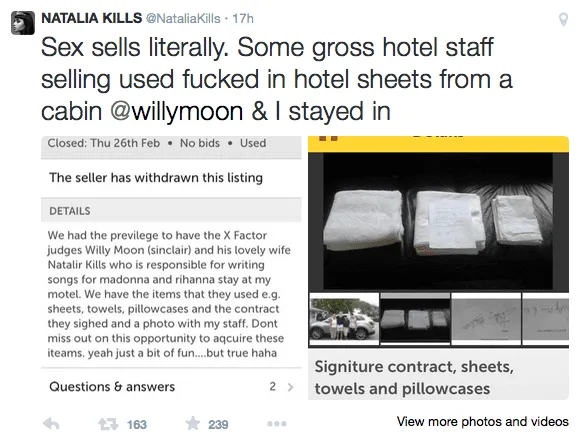580x443 pixels.
Task: Open the Questions & answers row
Action: click(x=171, y=386)
